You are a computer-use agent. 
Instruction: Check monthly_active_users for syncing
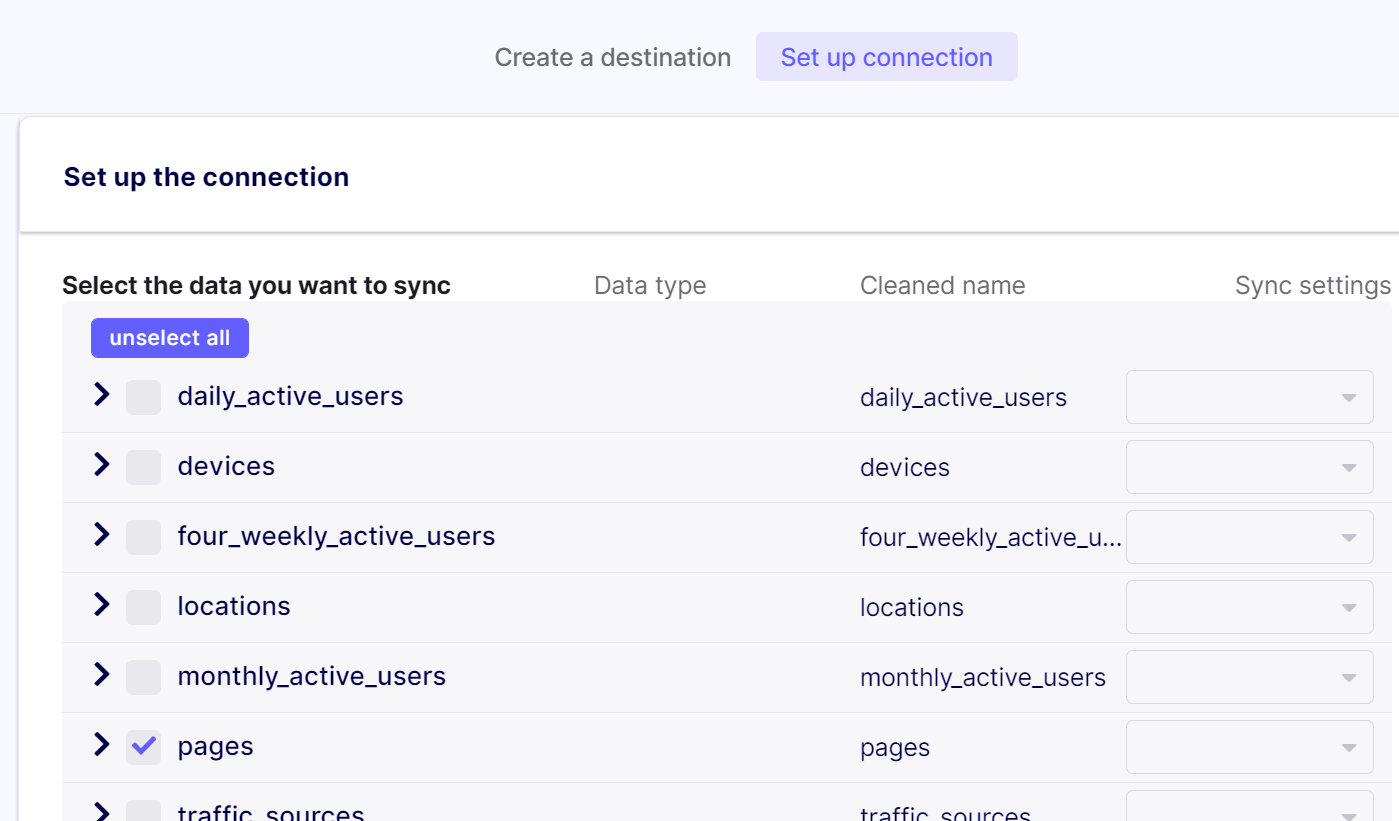[x=143, y=677]
